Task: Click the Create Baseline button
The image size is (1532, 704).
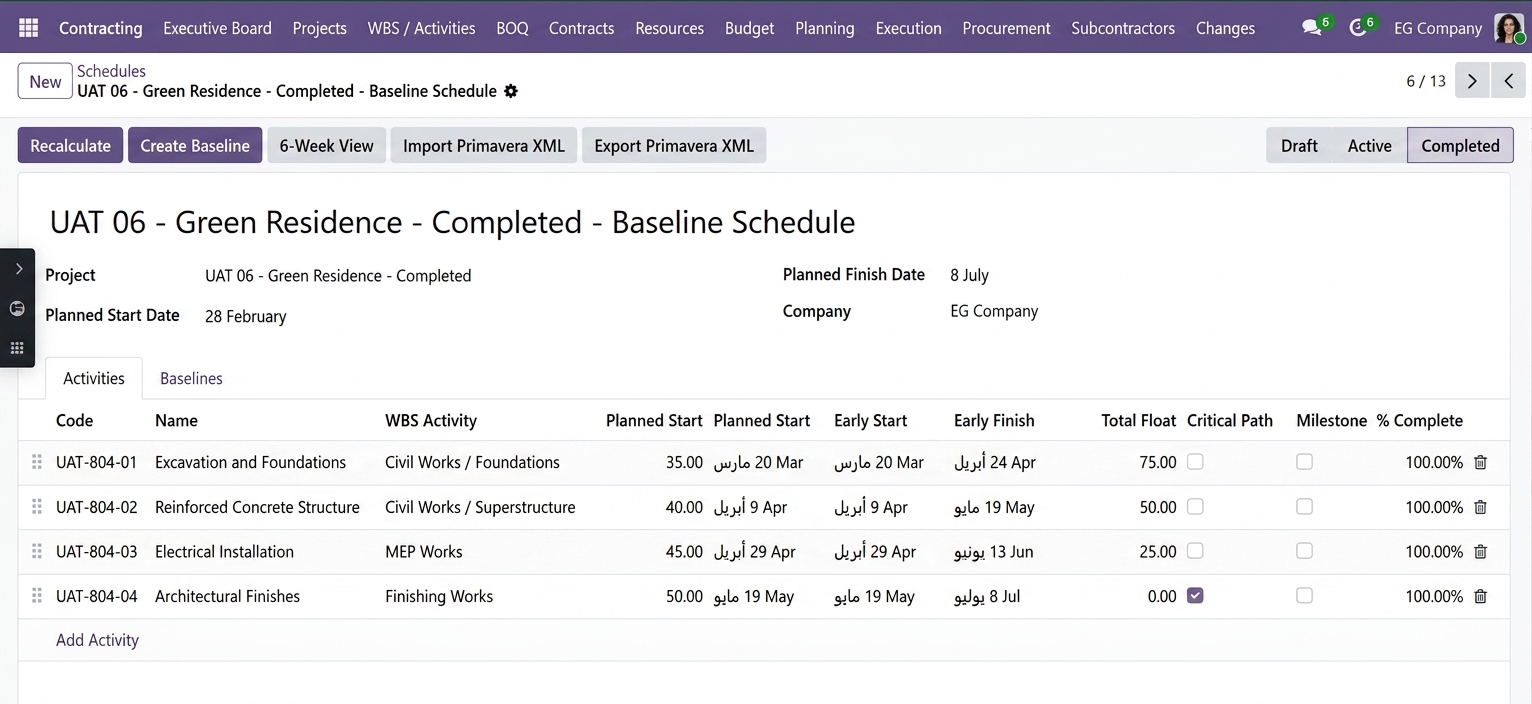Action: pyautogui.click(x=195, y=145)
